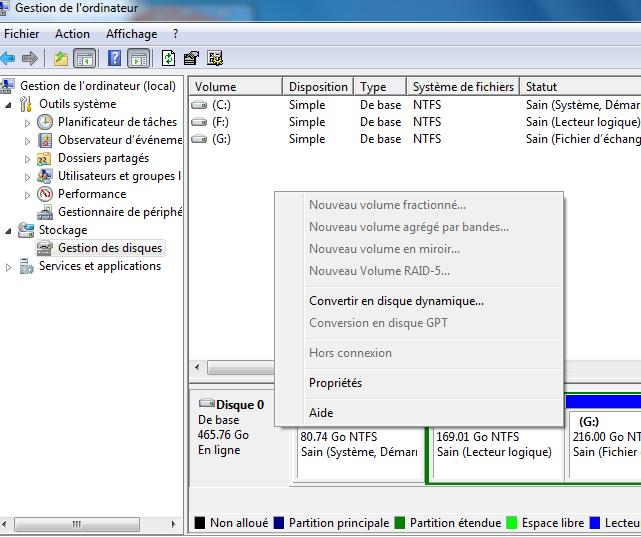Open the Fichier menu
This screenshot has height=537, width=641.
tap(22, 34)
